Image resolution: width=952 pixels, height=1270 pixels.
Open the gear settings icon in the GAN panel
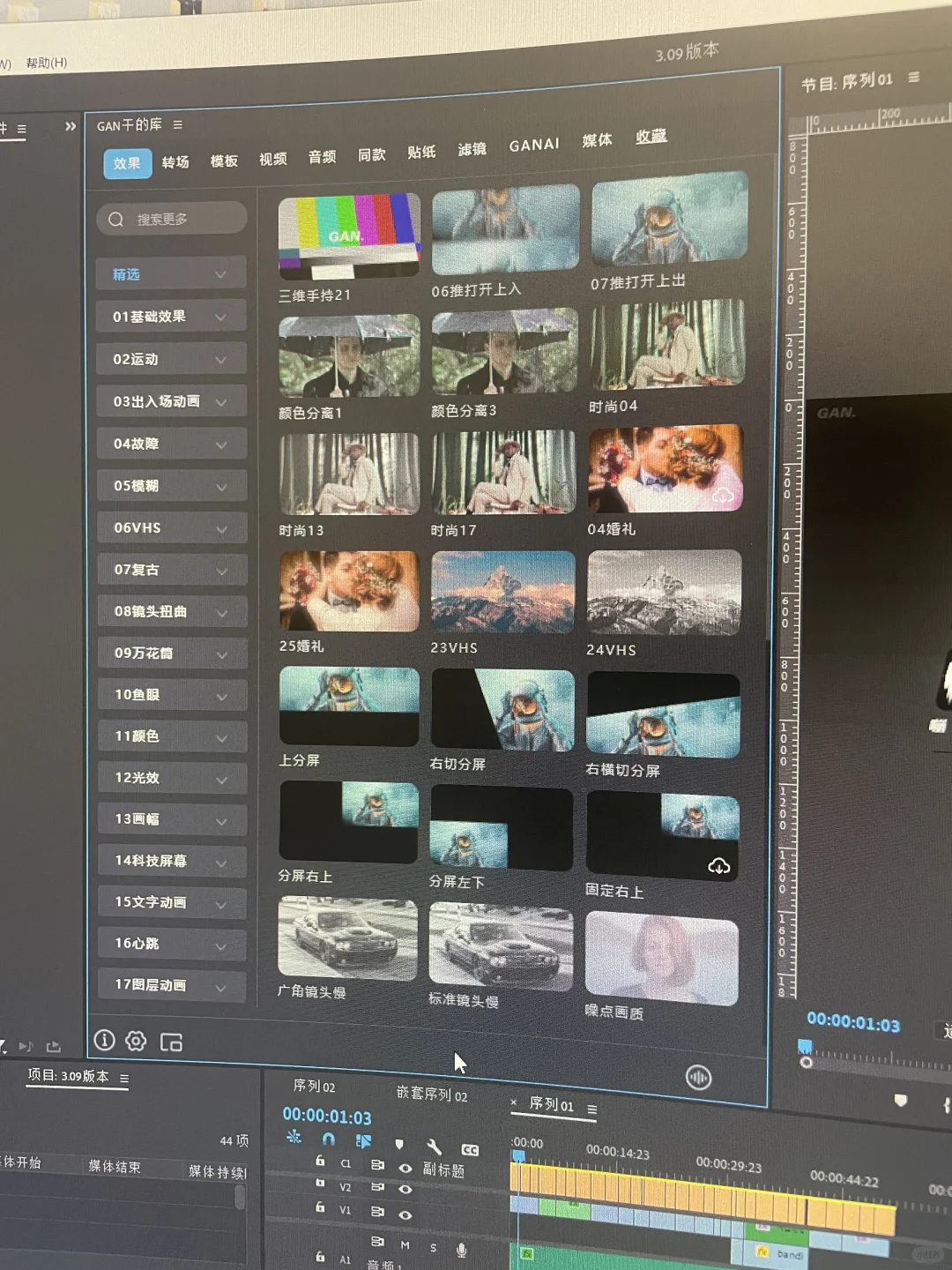(x=135, y=1041)
